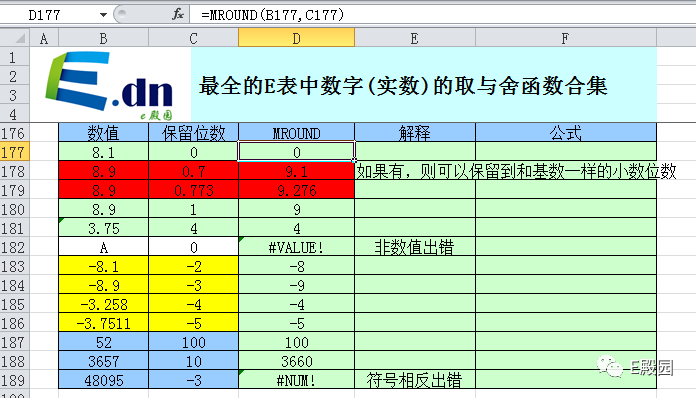Image resolution: width=696 pixels, height=398 pixels.
Task: Click header cell 解释
Action: tap(415, 133)
